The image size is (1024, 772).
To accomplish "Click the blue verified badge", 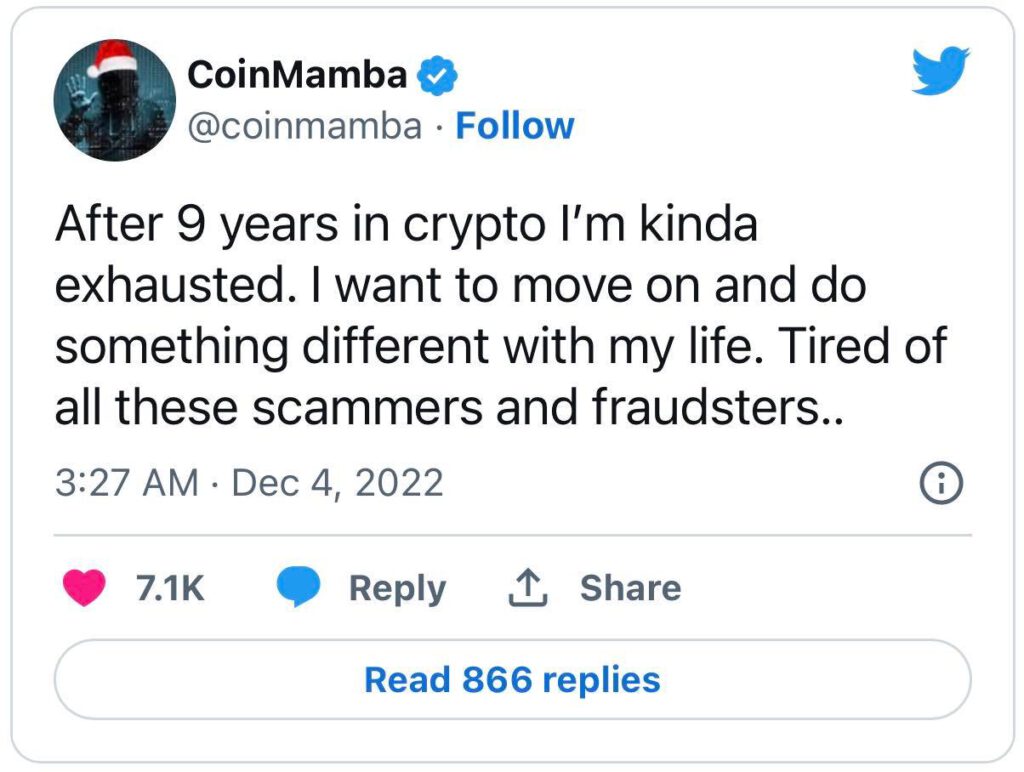I will coord(438,75).
